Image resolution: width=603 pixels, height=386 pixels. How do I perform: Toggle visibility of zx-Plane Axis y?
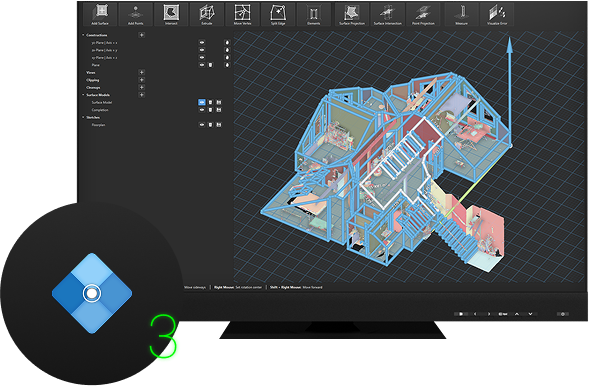202,50
